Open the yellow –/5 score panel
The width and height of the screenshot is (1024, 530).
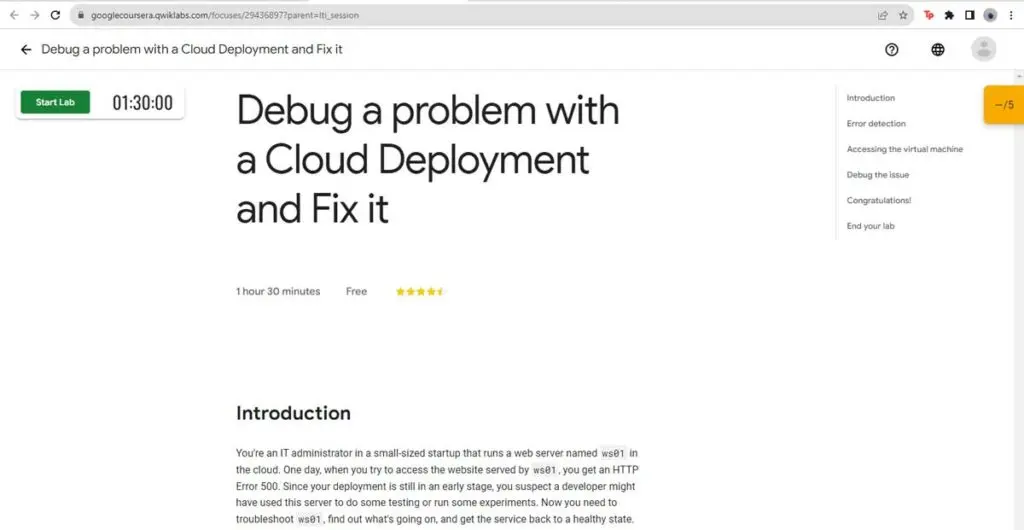(1004, 105)
